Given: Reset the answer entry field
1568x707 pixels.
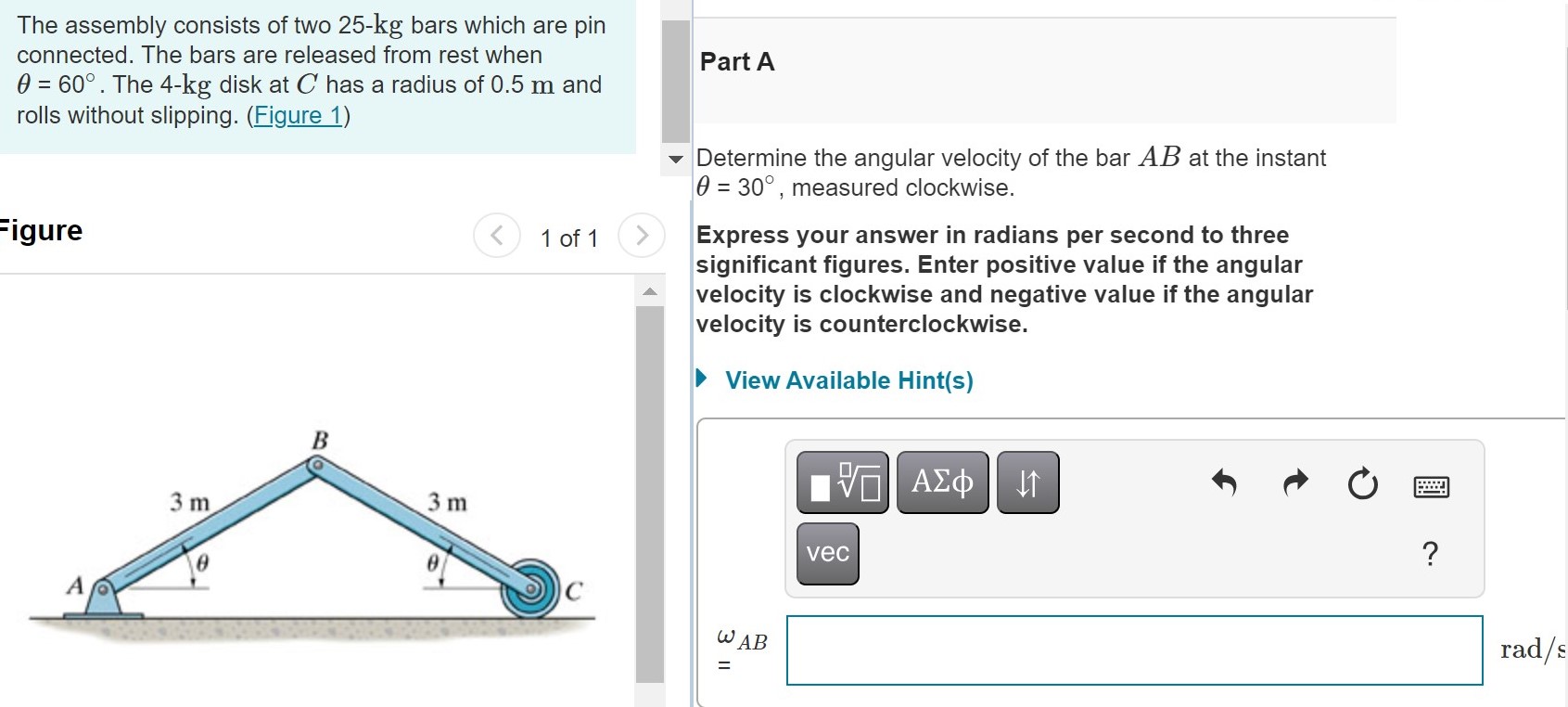Looking at the screenshot, I should point(1361,482).
